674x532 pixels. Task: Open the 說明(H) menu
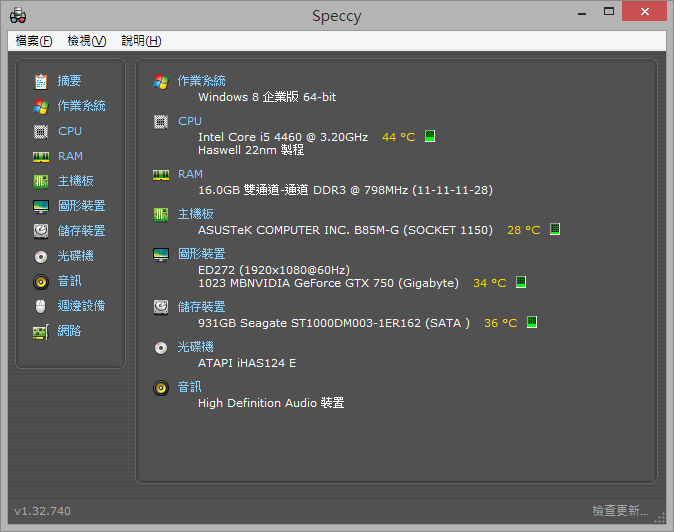point(141,41)
